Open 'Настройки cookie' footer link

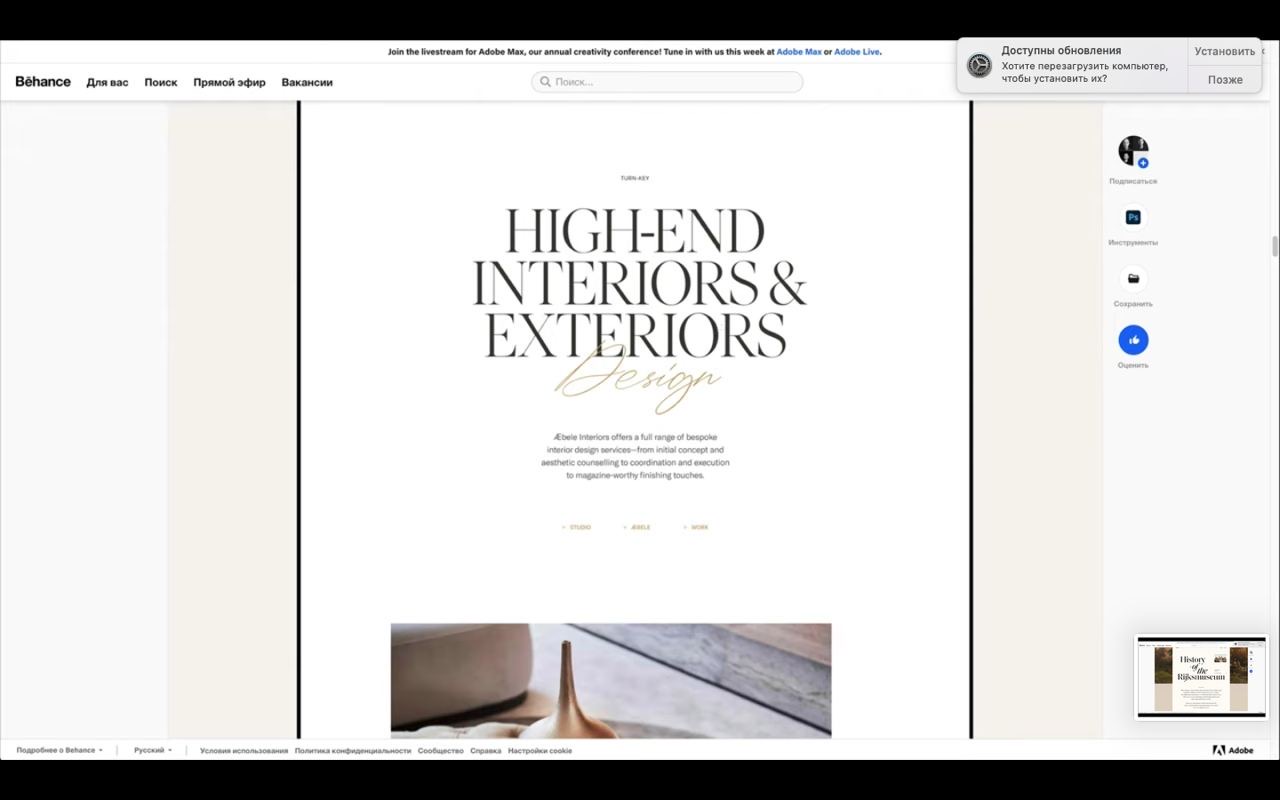pos(540,750)
